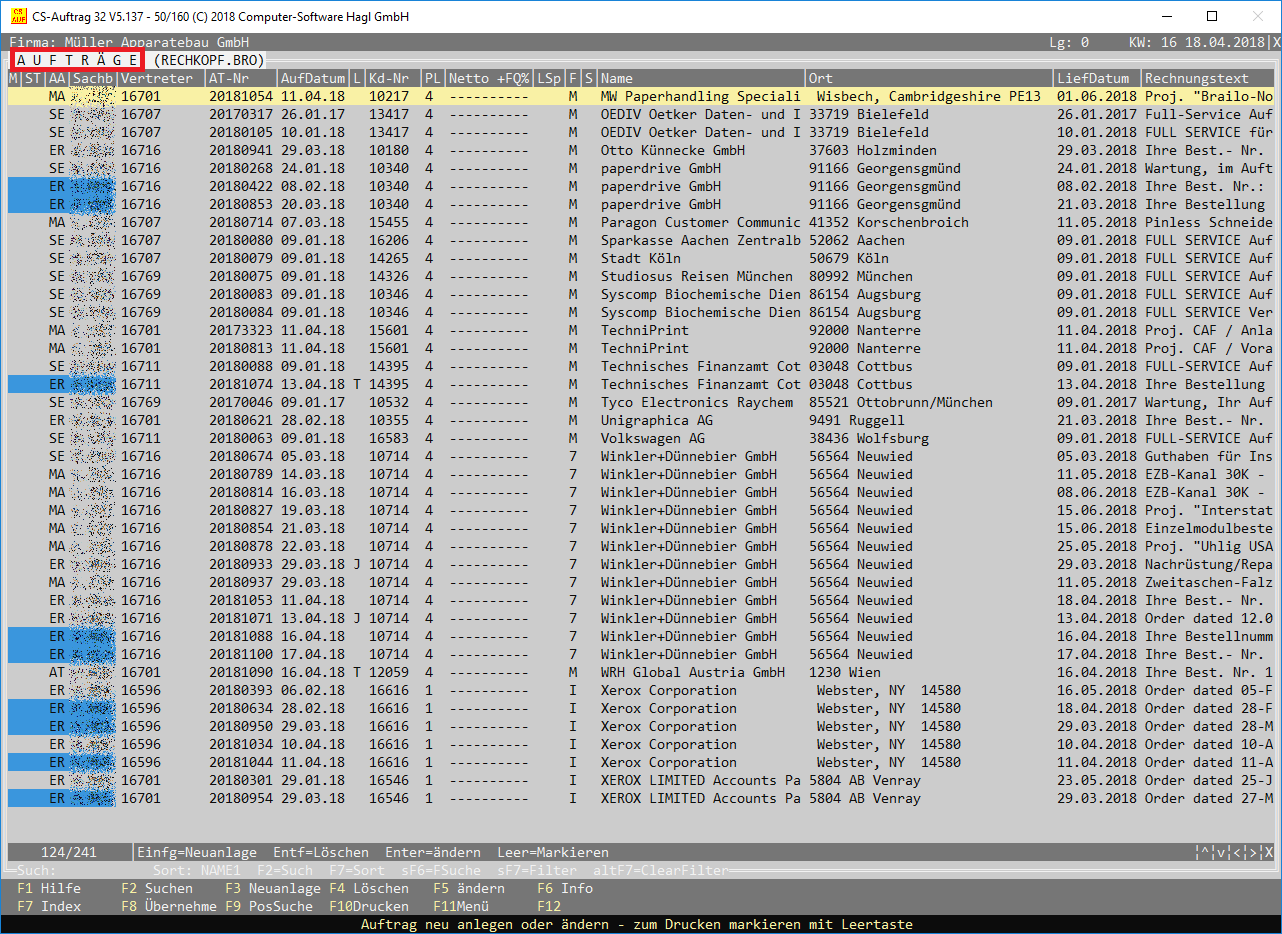Click the scroll right arrow in status bar
The height and width of the screenshot is (934, 1282).
[1253, 853]
